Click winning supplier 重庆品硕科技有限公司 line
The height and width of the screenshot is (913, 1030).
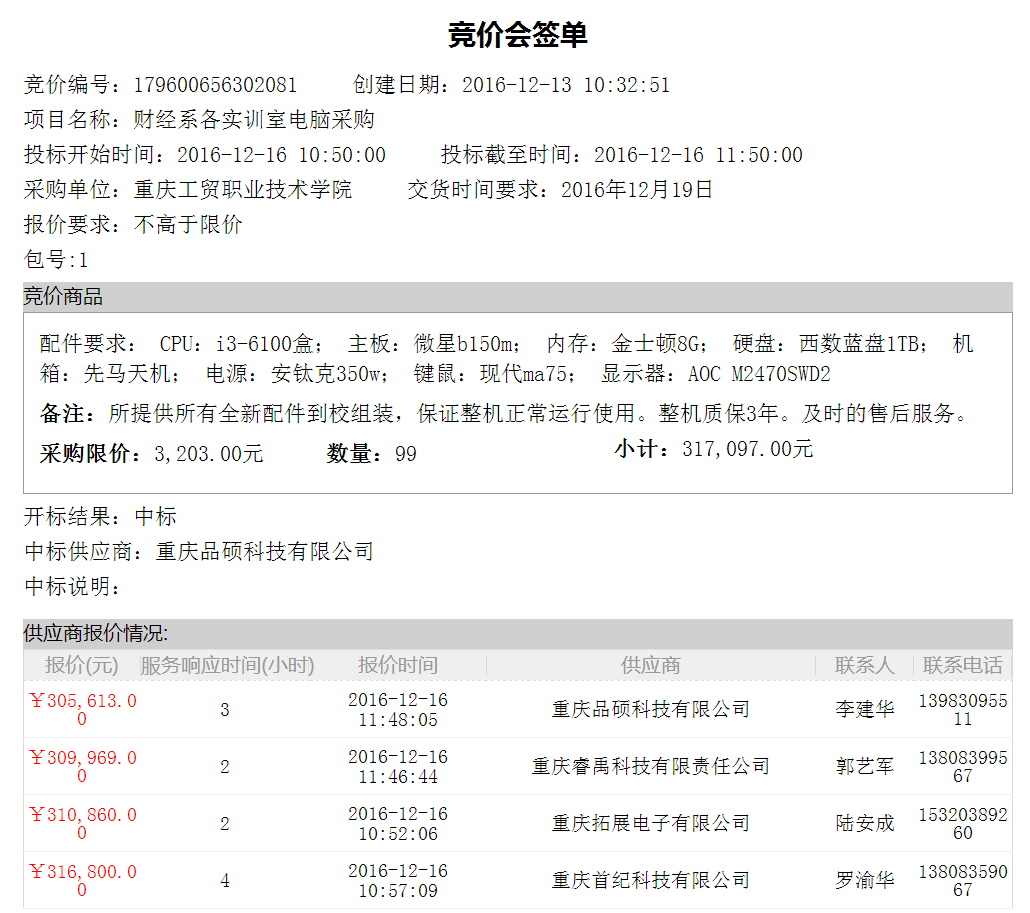(x=199, y=551)
